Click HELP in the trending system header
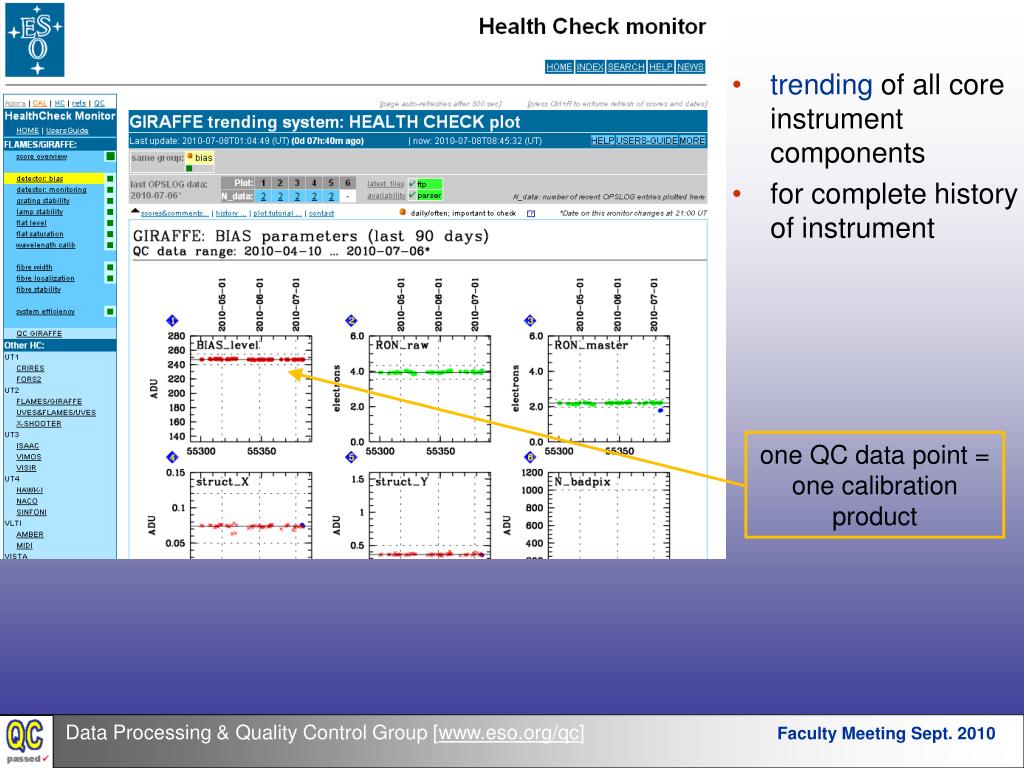This screenshot has width=1024, height=768. pyautogui.click(x=602, y=140)
